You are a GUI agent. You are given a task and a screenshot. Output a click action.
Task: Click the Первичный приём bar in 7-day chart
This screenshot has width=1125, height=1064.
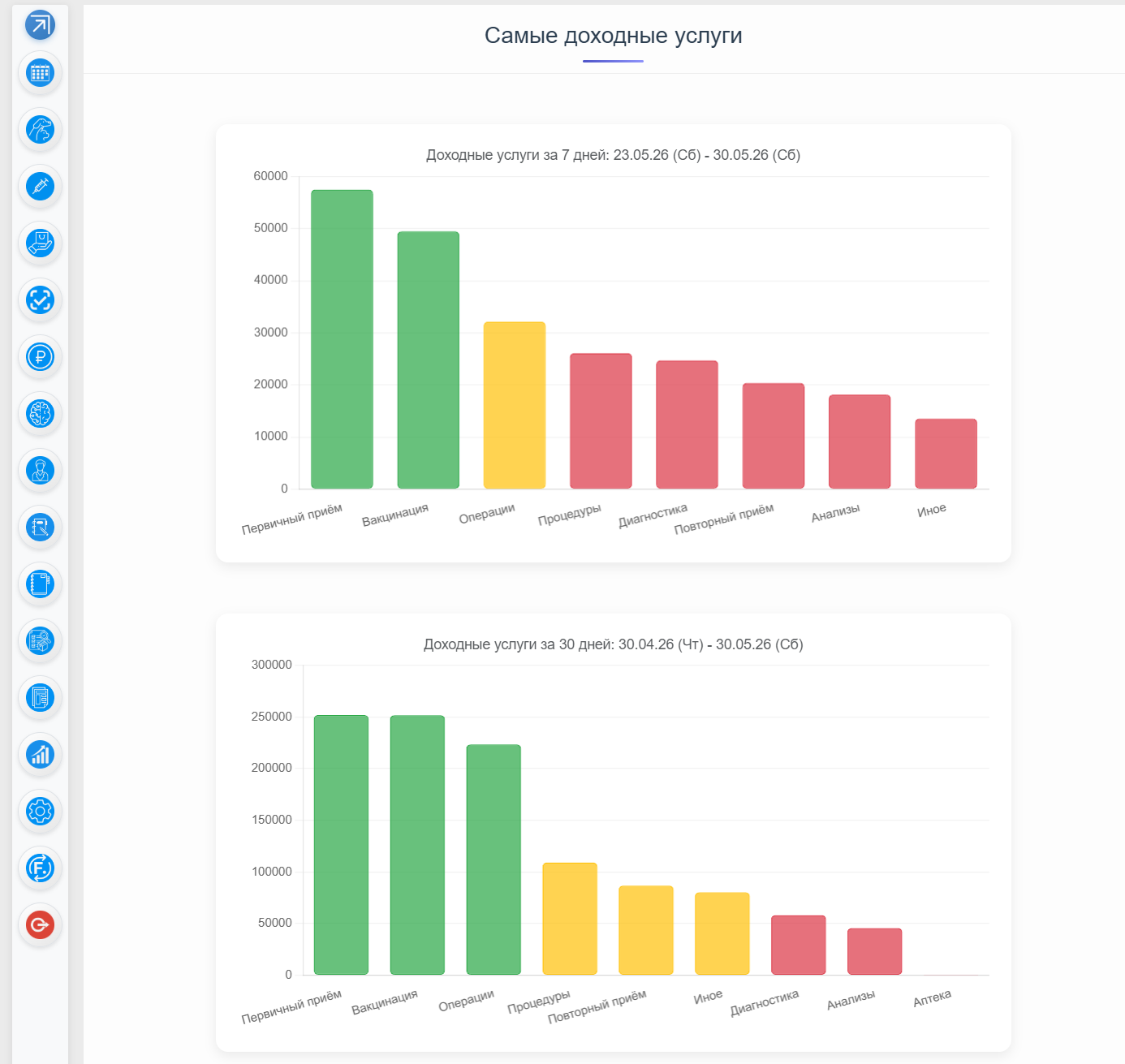342,339
